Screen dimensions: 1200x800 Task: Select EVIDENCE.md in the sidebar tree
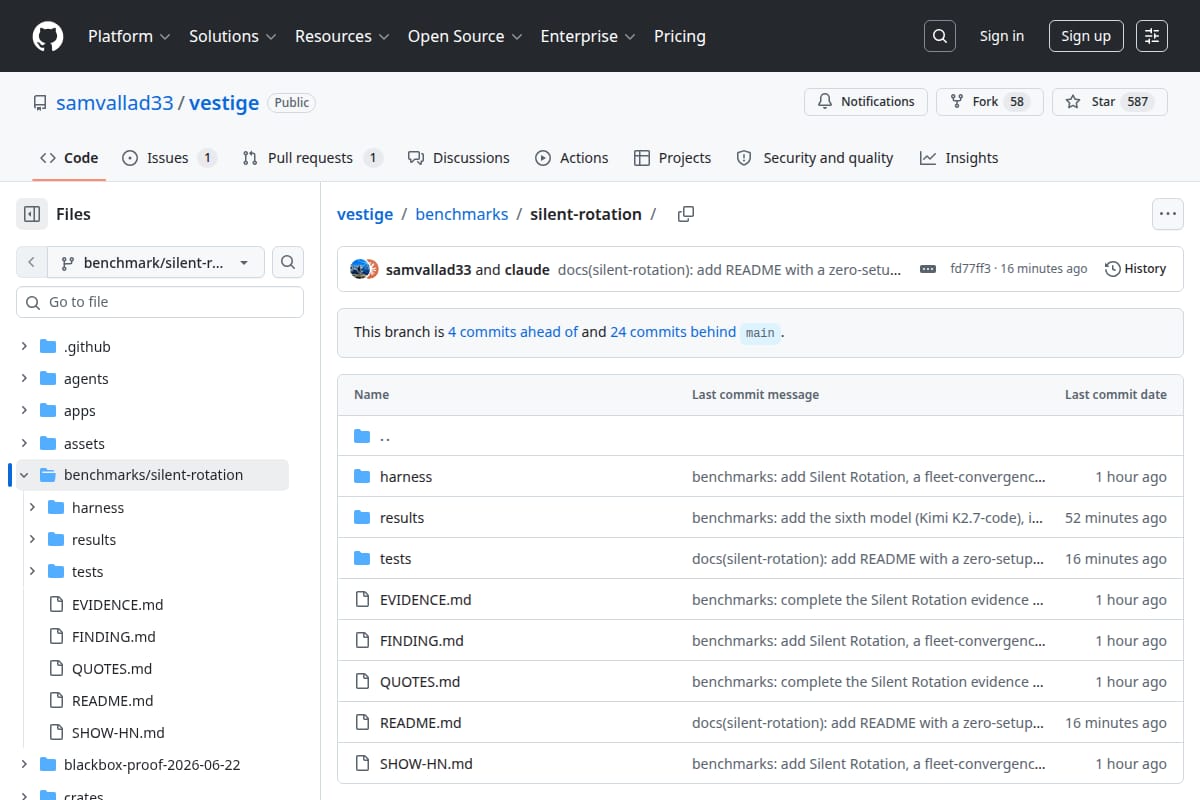click(x=117, y=605)
